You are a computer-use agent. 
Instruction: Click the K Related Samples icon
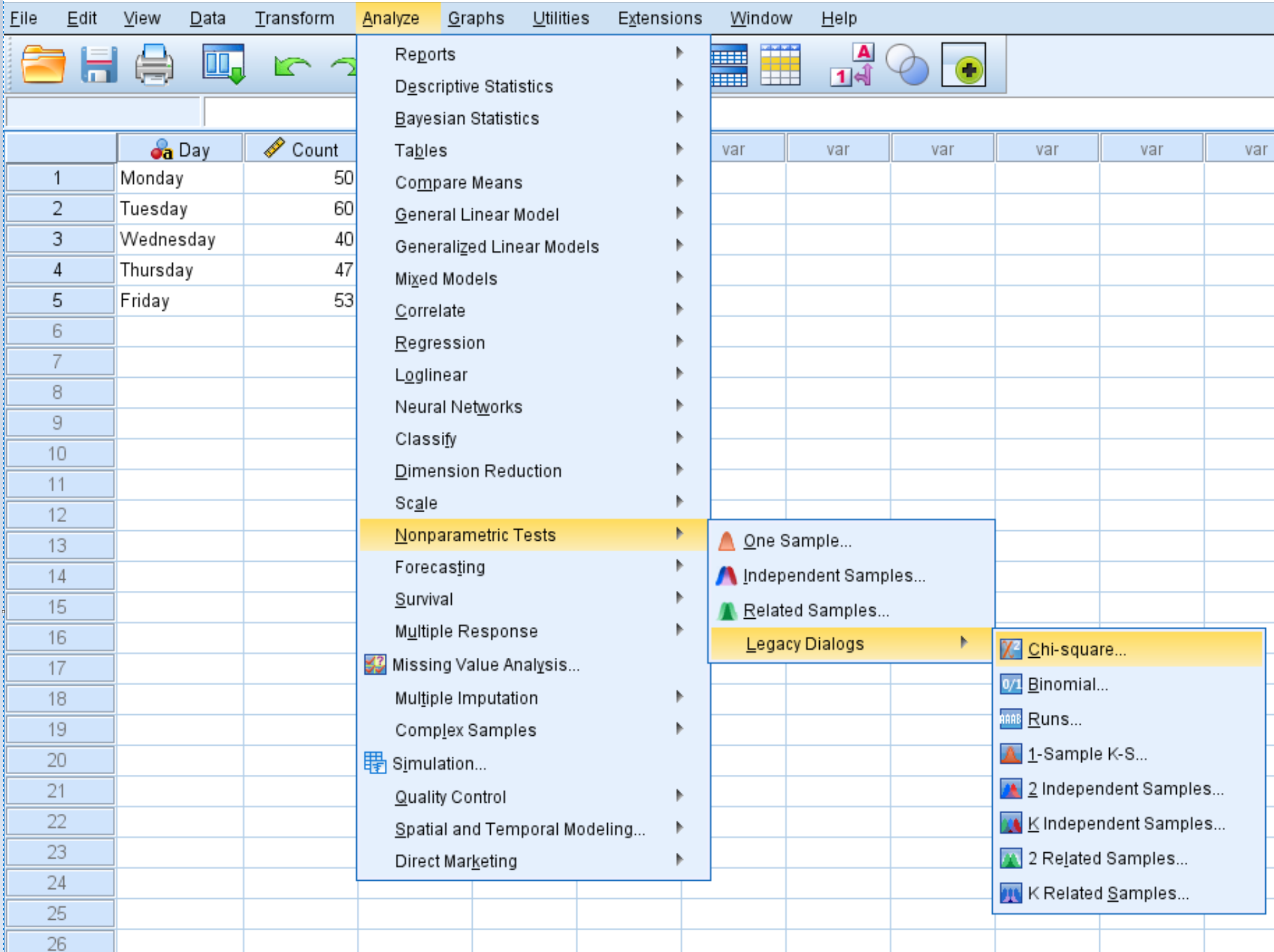click(1011, 893)
